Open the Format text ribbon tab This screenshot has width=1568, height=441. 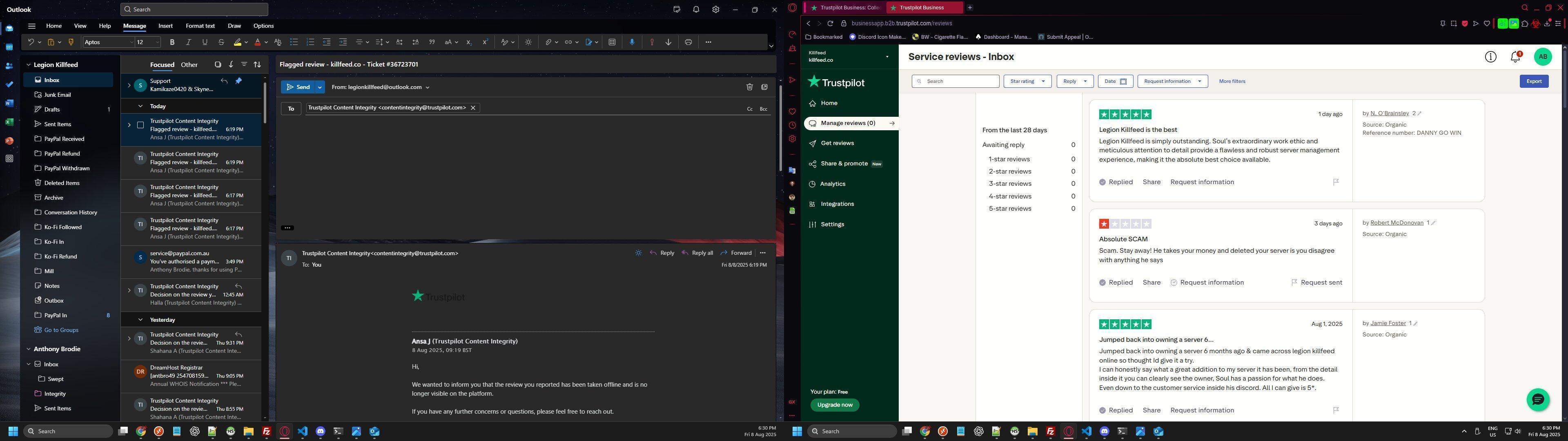(200, 26)
